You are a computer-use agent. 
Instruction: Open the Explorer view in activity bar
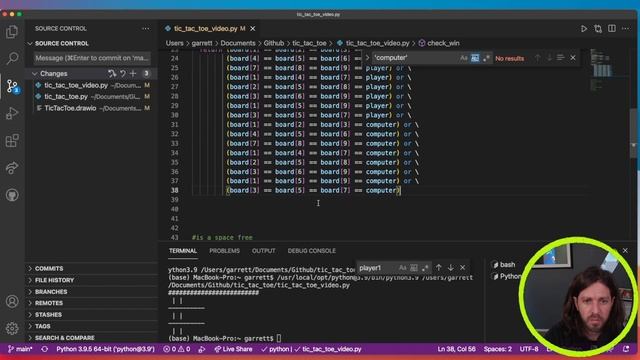(x=12, y=32)
